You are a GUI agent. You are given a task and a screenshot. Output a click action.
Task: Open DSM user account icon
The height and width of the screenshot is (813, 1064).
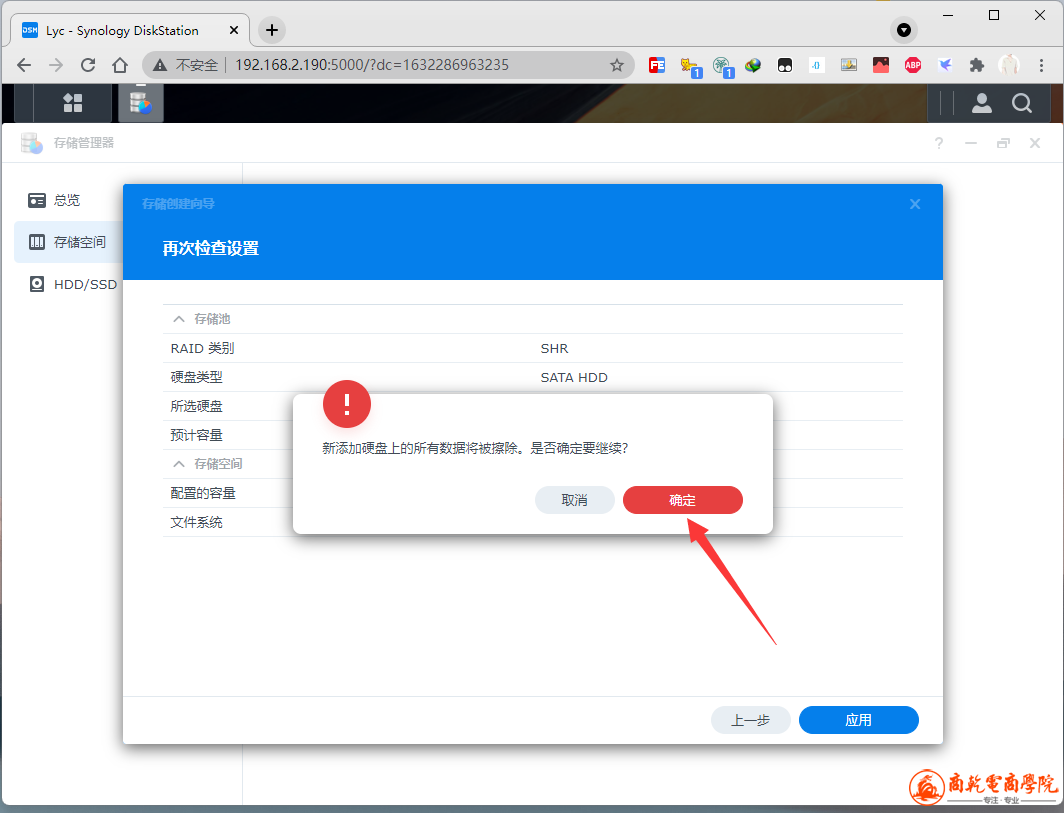click(982, 103)
